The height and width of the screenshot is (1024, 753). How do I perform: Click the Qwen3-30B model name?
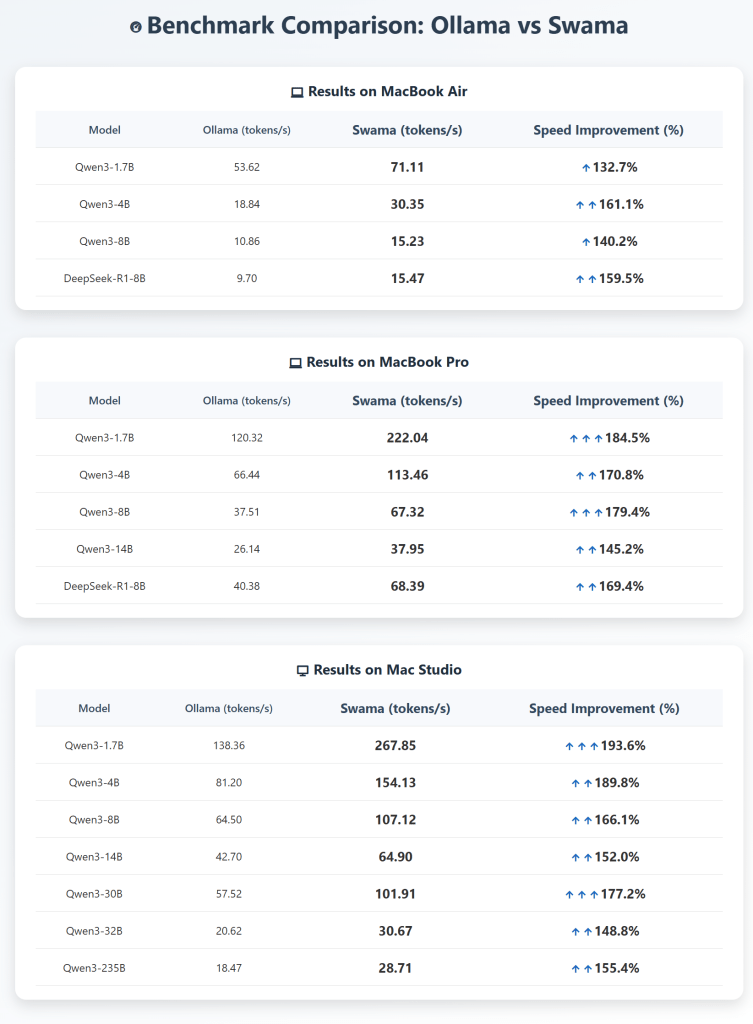click(x=94, y=894)
